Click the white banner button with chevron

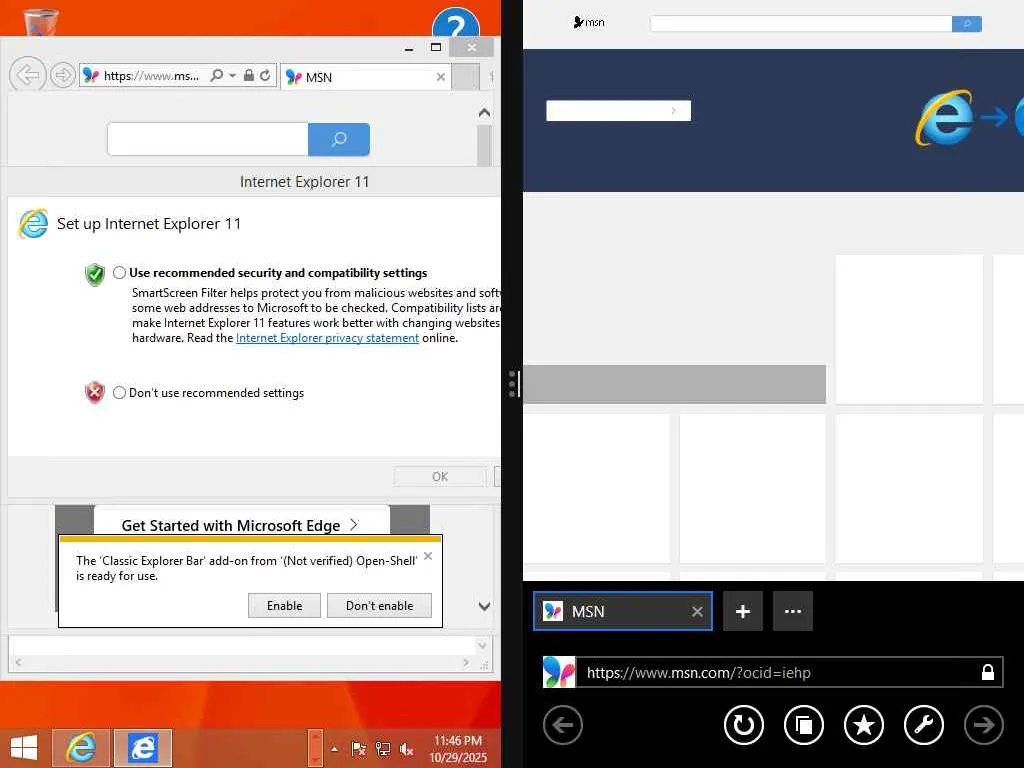[x=618, y=110]
